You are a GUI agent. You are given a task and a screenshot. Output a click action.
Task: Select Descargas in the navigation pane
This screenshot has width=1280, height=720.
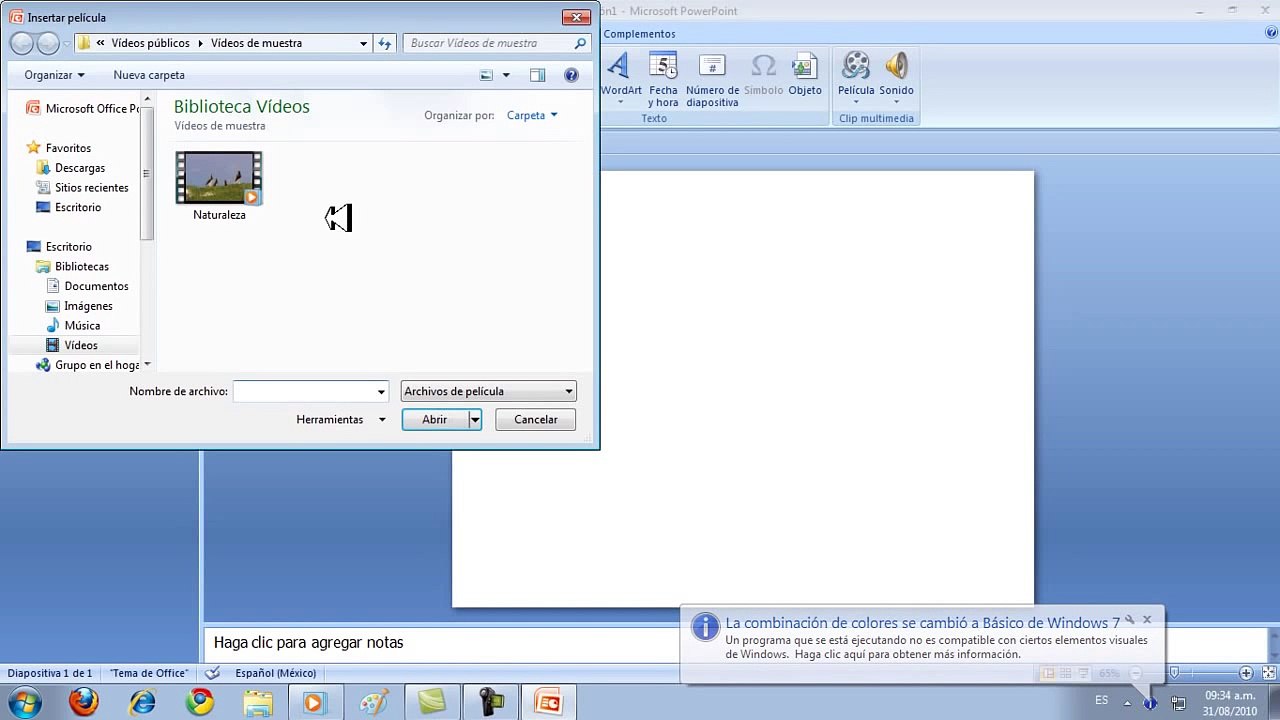coord(70,168)
